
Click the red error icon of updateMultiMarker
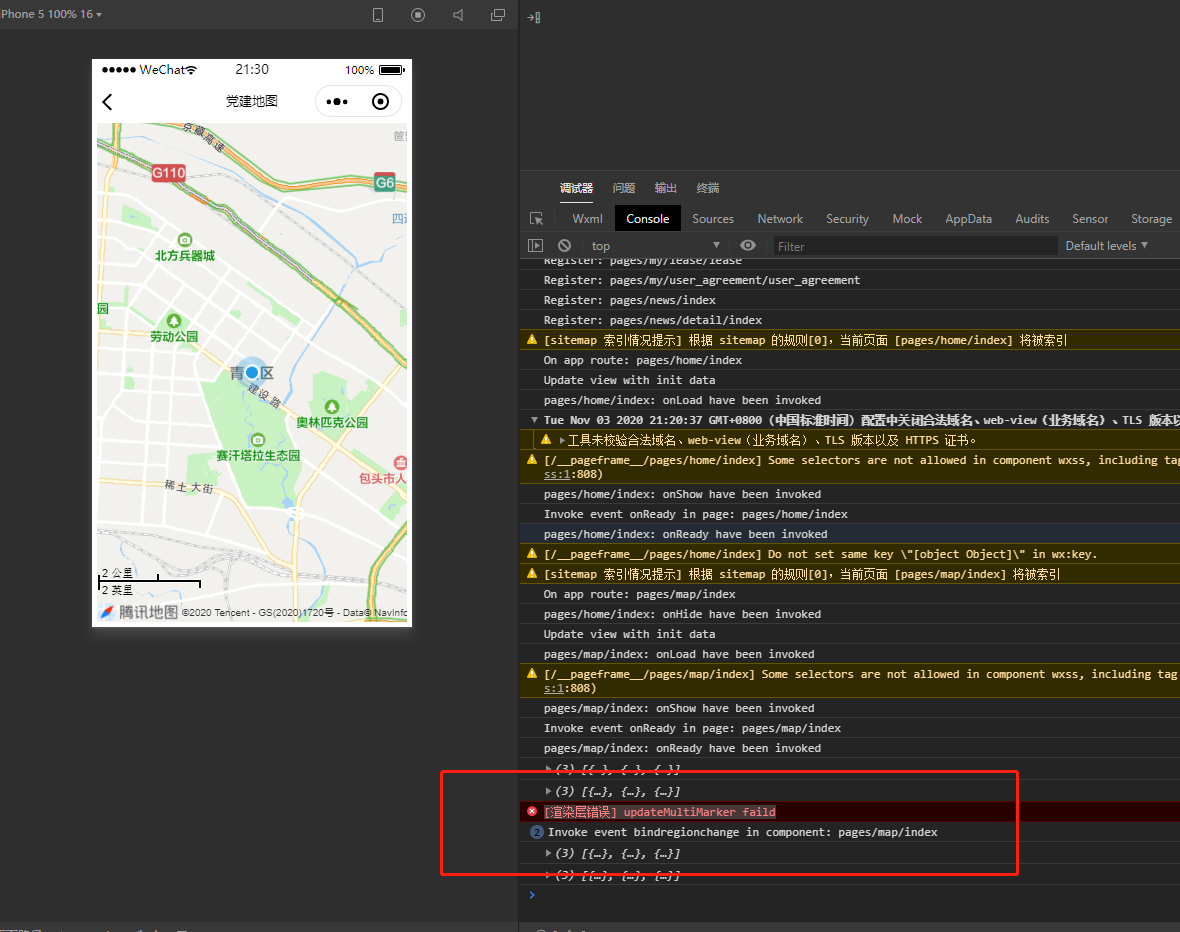tap(532, 812)
